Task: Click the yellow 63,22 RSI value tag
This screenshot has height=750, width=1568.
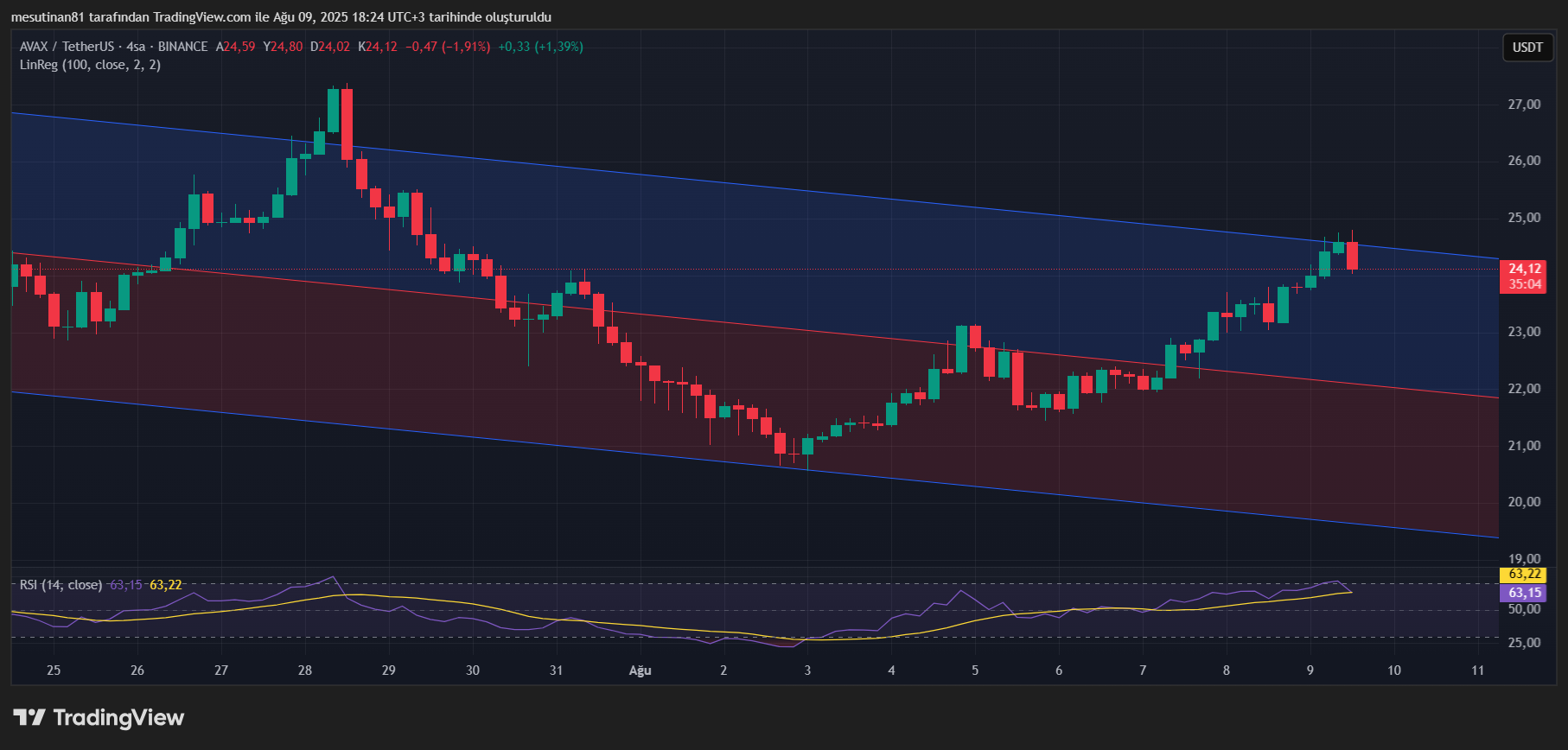Action: pos(1525,575)
